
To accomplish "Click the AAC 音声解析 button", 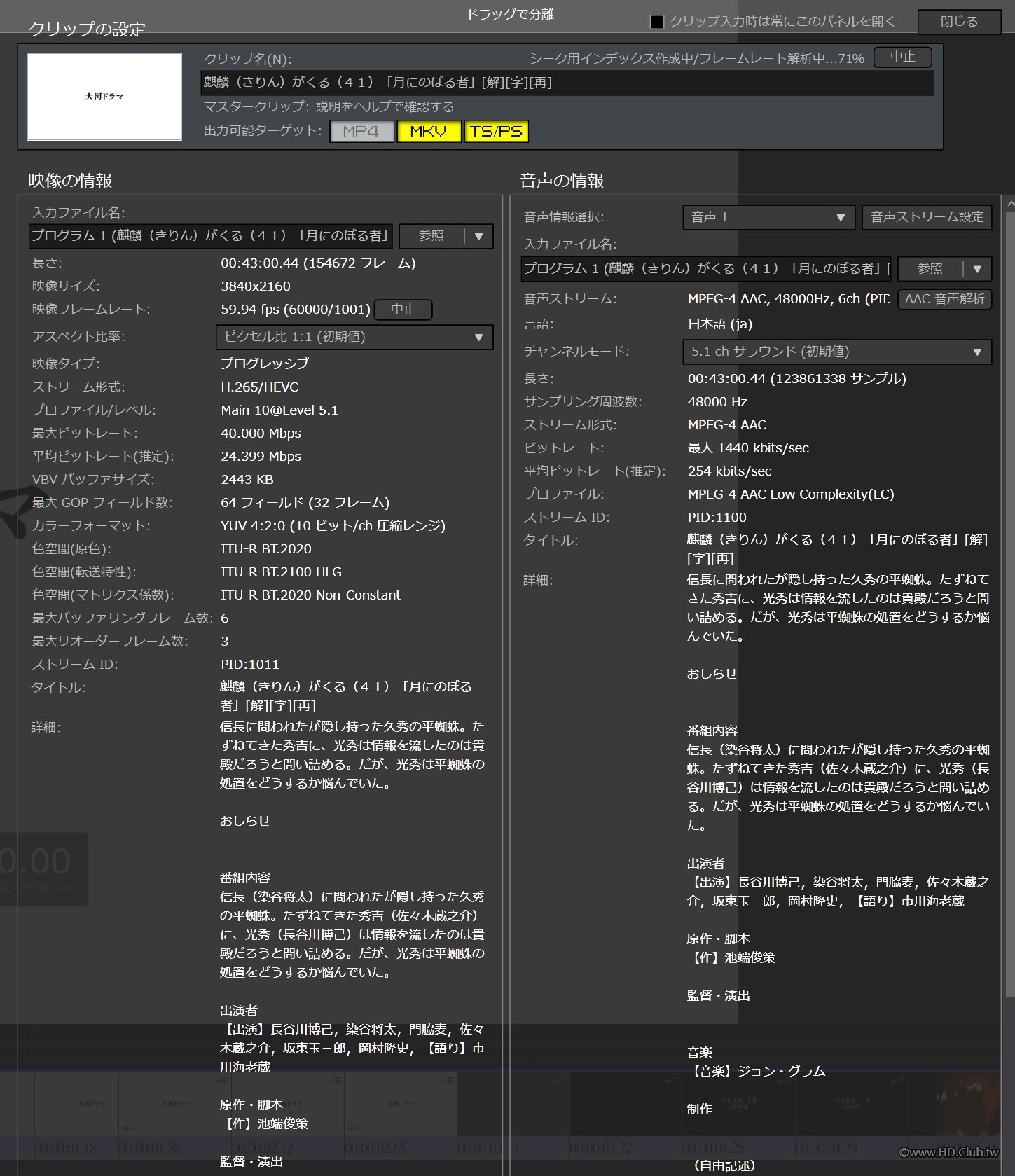I will click(x=944, y=299).
